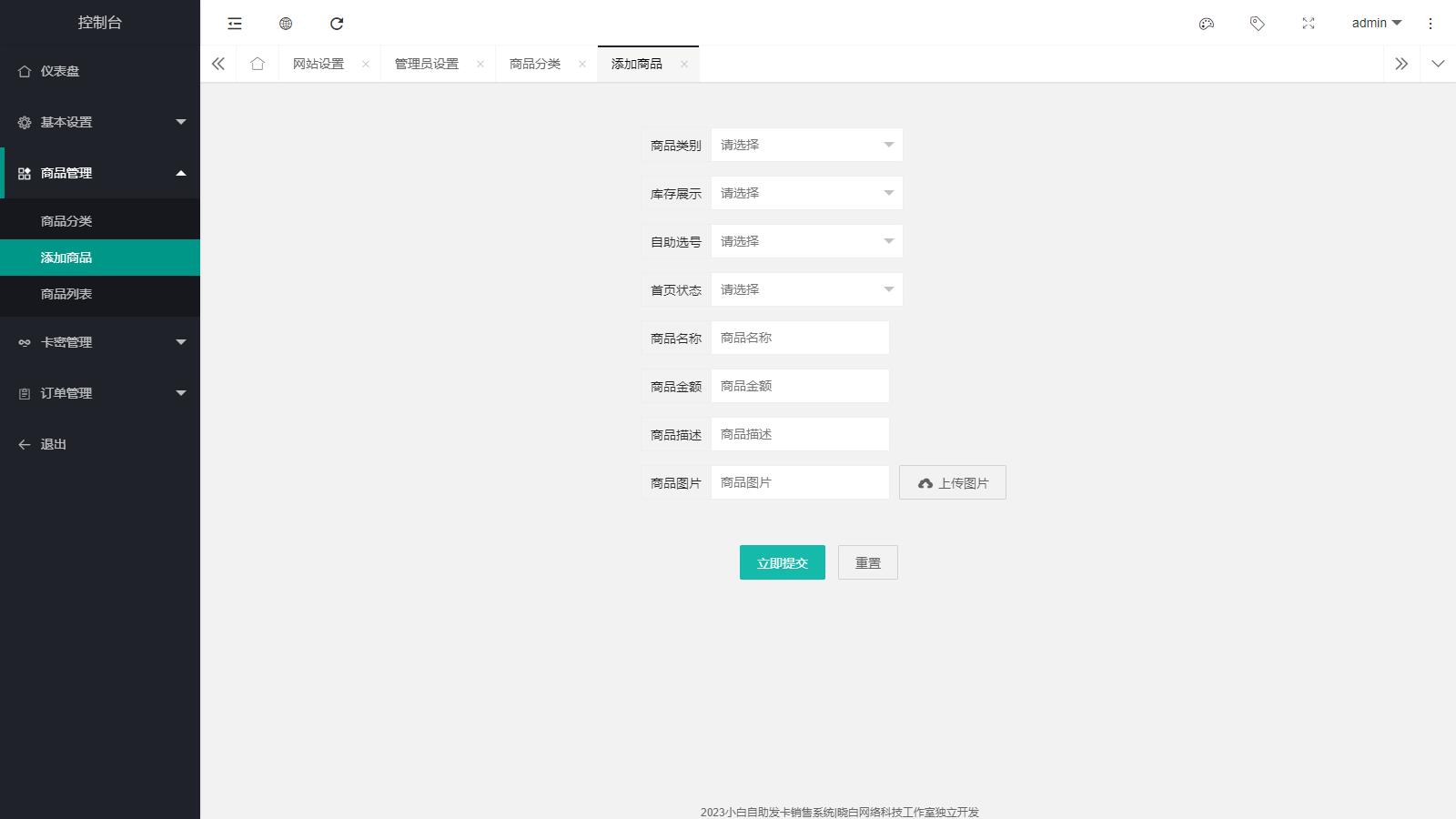The image size is (1456, 819).
Task: Click the 立即提交 button
Action: tap(782, 562)
